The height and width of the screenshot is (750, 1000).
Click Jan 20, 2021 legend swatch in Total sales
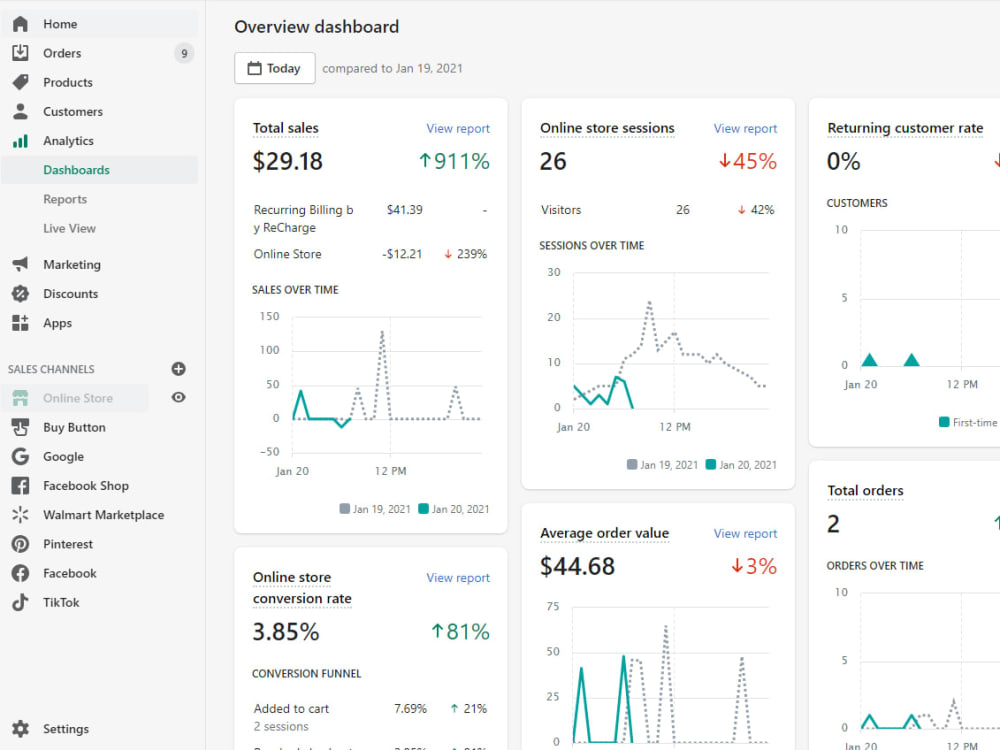[423, 508]
